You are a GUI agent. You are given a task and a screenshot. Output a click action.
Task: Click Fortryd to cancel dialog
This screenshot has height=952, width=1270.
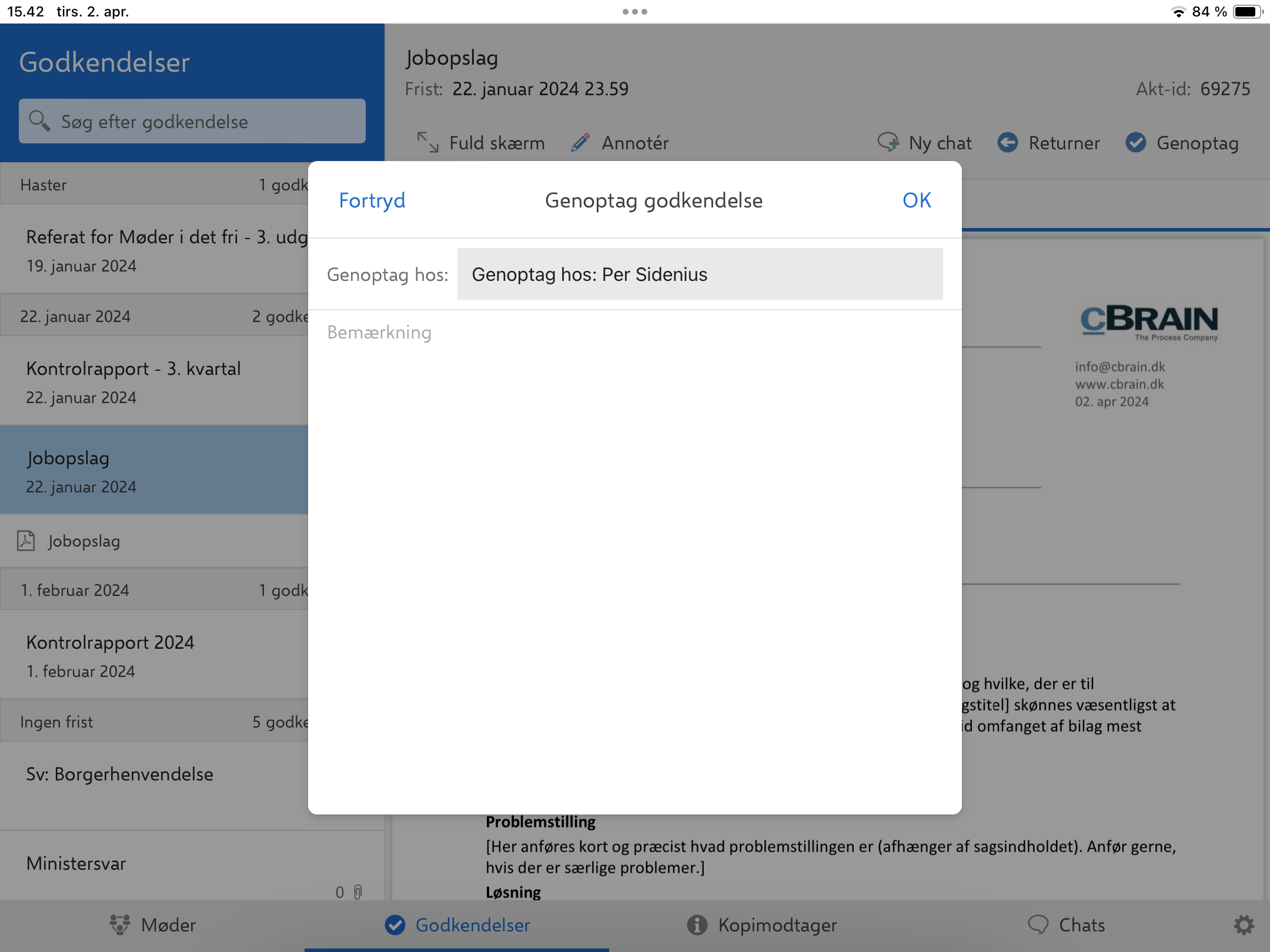(371, 199)
